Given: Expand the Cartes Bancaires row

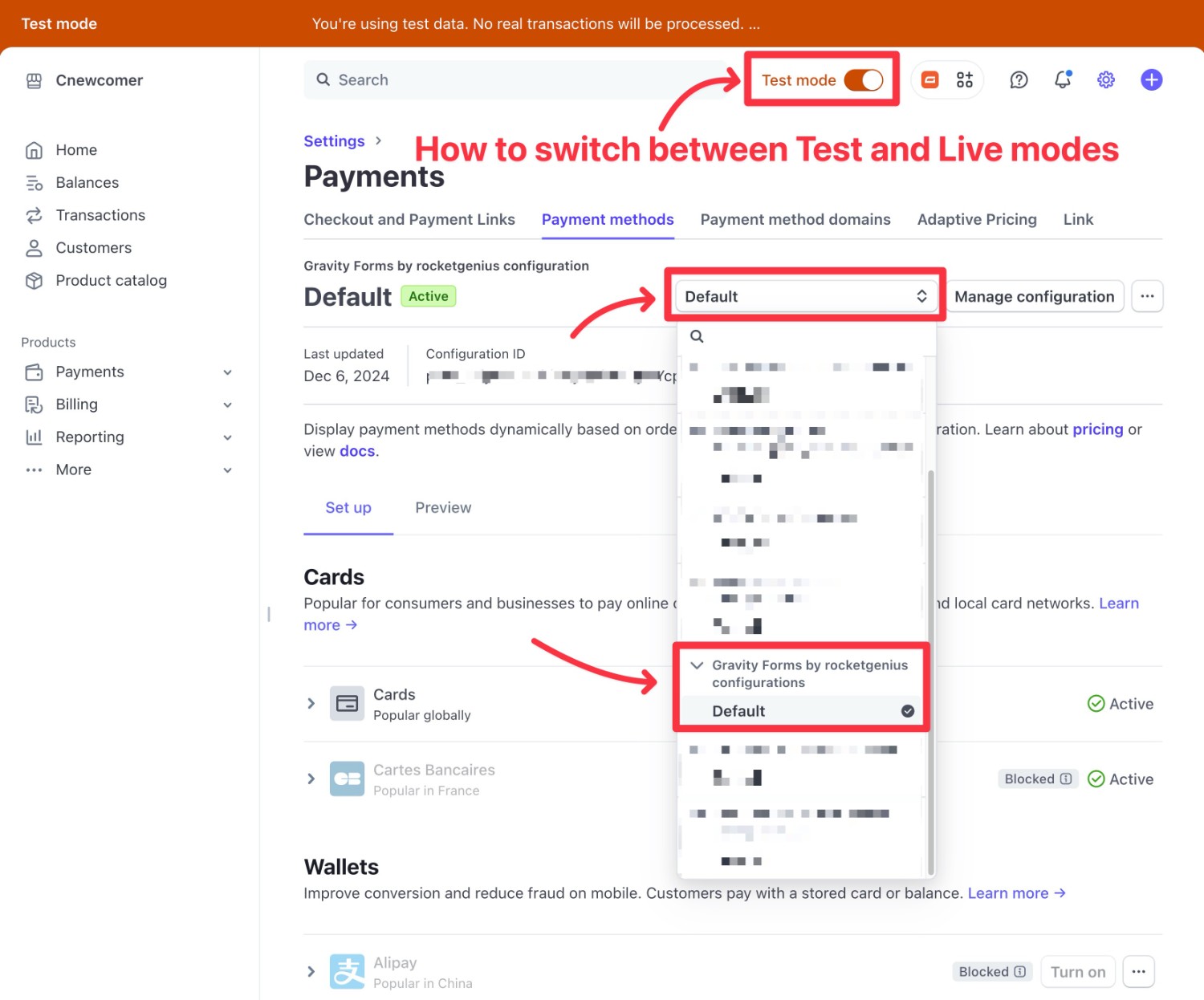Looking at the screenshot, I should [311, 779].
